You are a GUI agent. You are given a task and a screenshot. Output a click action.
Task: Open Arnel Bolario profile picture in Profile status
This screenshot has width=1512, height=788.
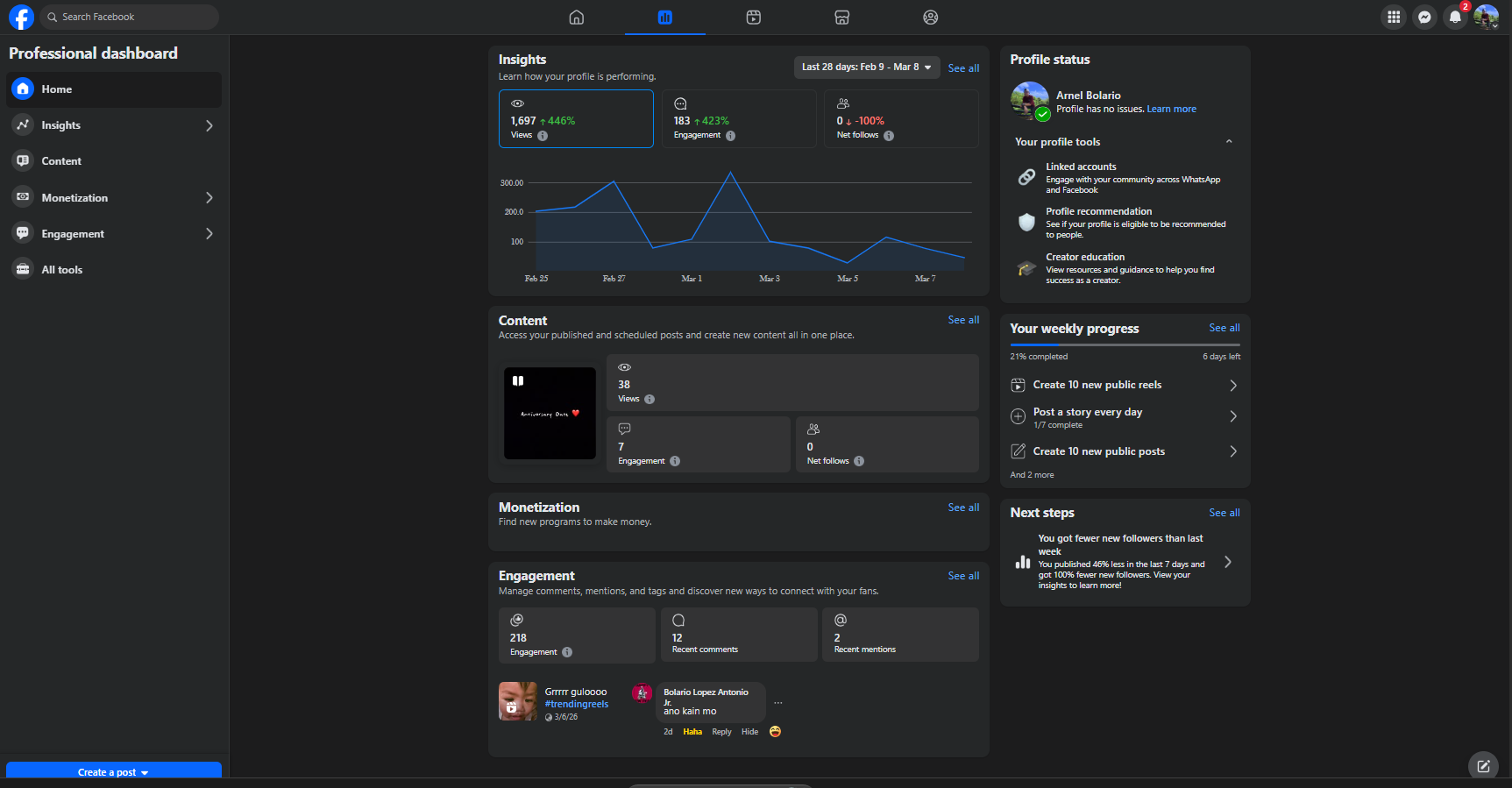[1030, 102]
